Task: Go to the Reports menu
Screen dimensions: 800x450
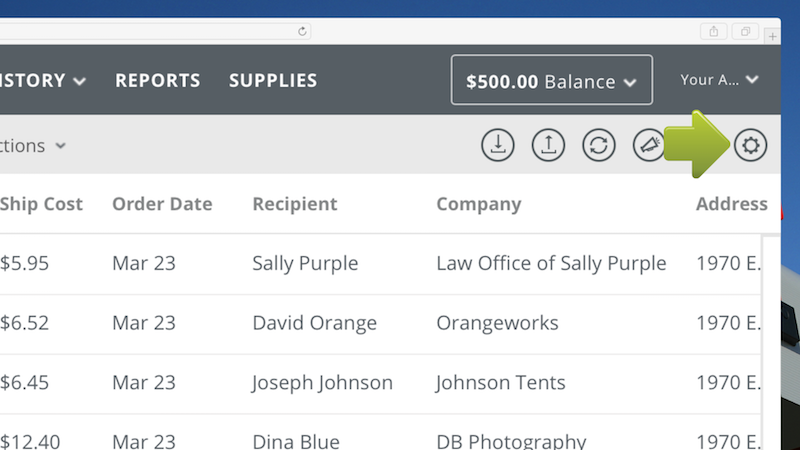Action: tap(158, 81)
